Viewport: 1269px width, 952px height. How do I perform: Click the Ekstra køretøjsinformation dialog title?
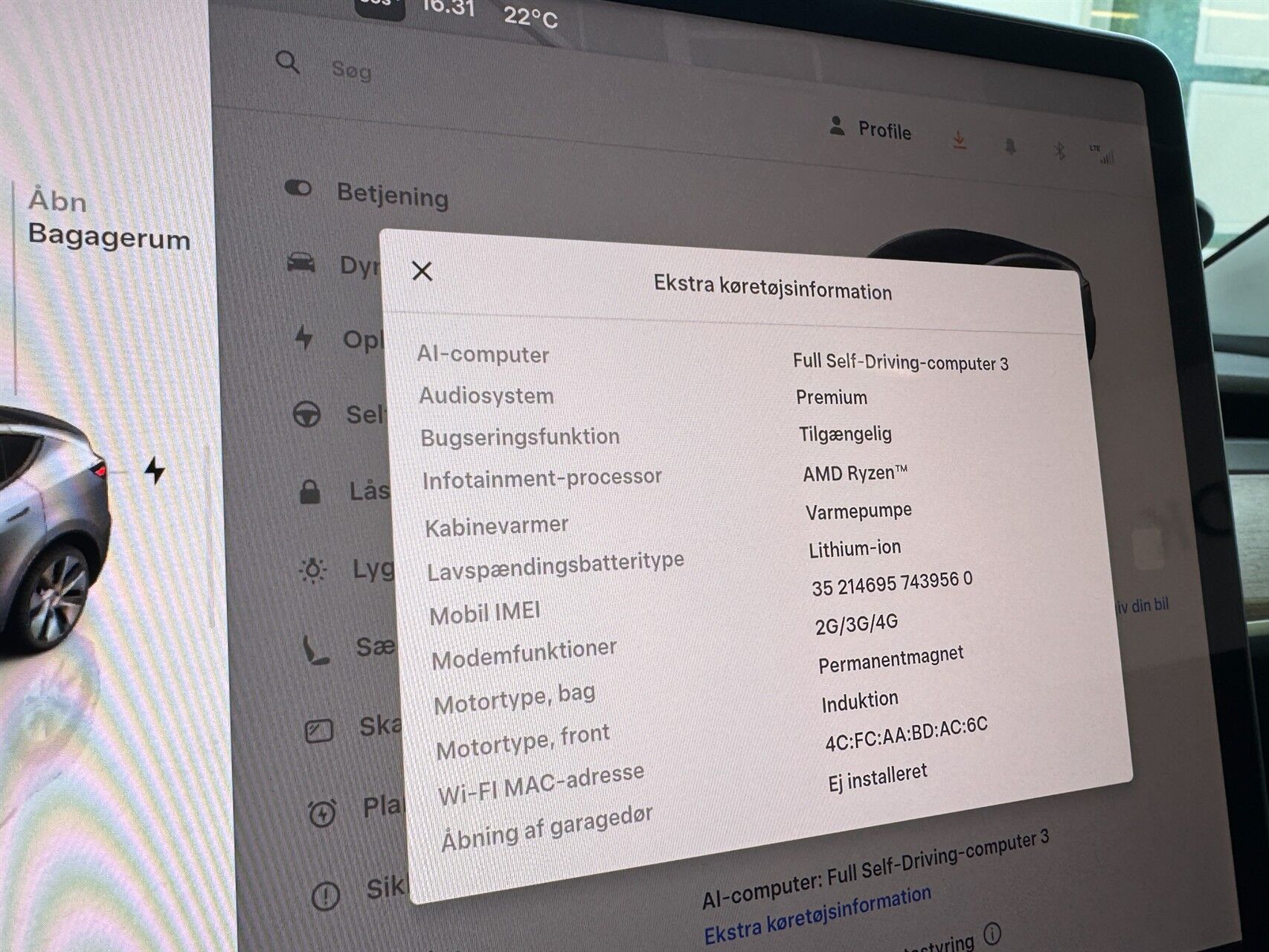click(773, 287)
